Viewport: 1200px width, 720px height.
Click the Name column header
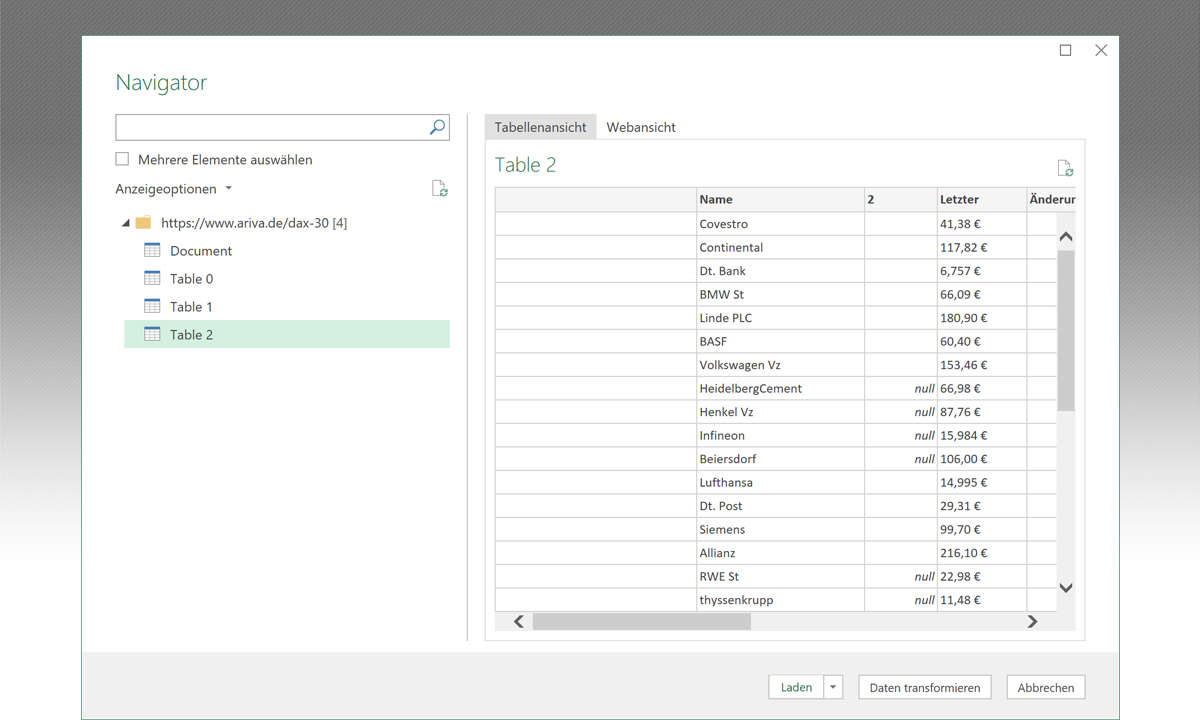780,199
